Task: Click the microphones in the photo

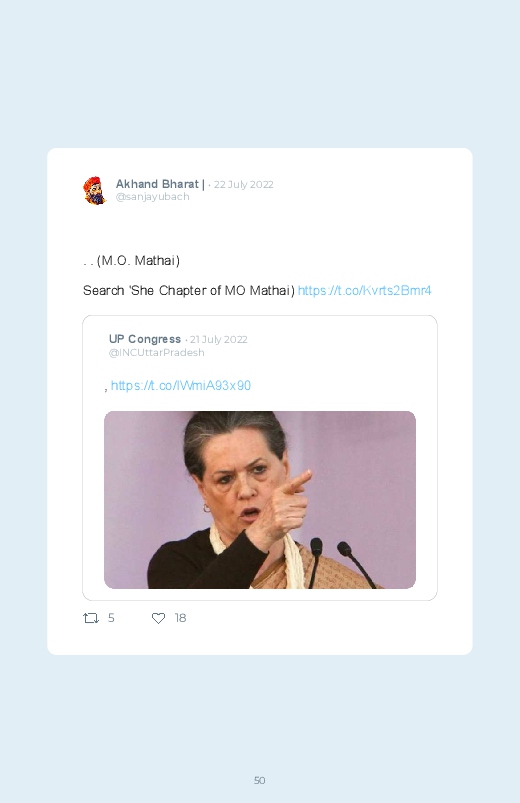Action: (340, 562)
